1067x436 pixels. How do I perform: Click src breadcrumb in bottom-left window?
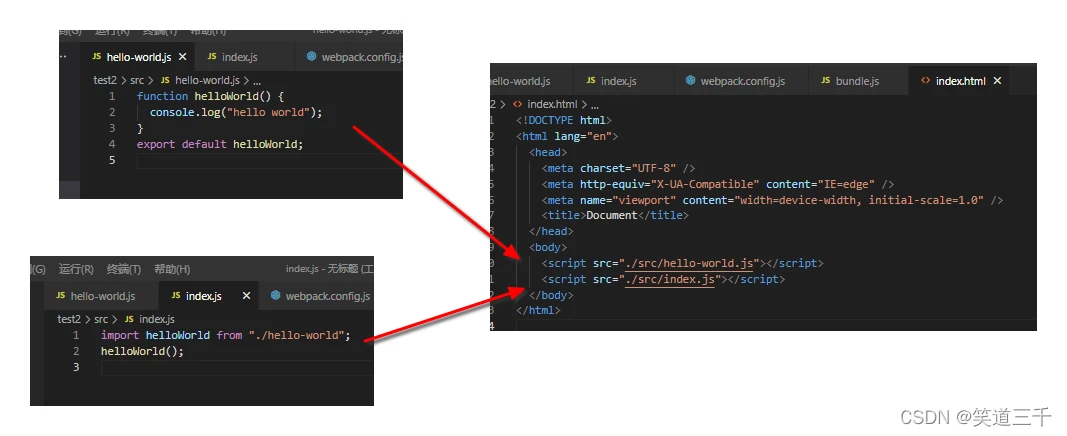101,318
